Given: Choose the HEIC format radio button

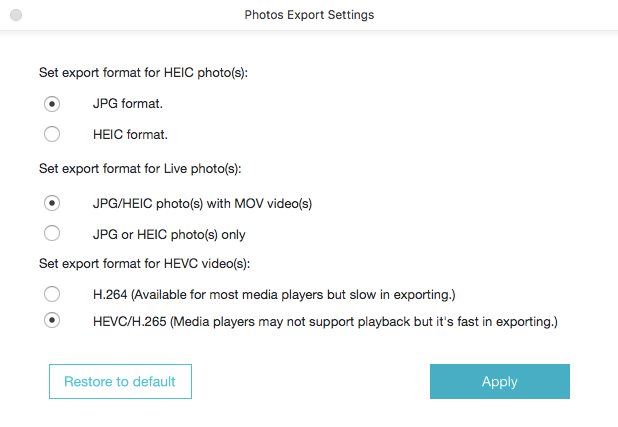Looking at the screenshot, I should coord(52,134).
